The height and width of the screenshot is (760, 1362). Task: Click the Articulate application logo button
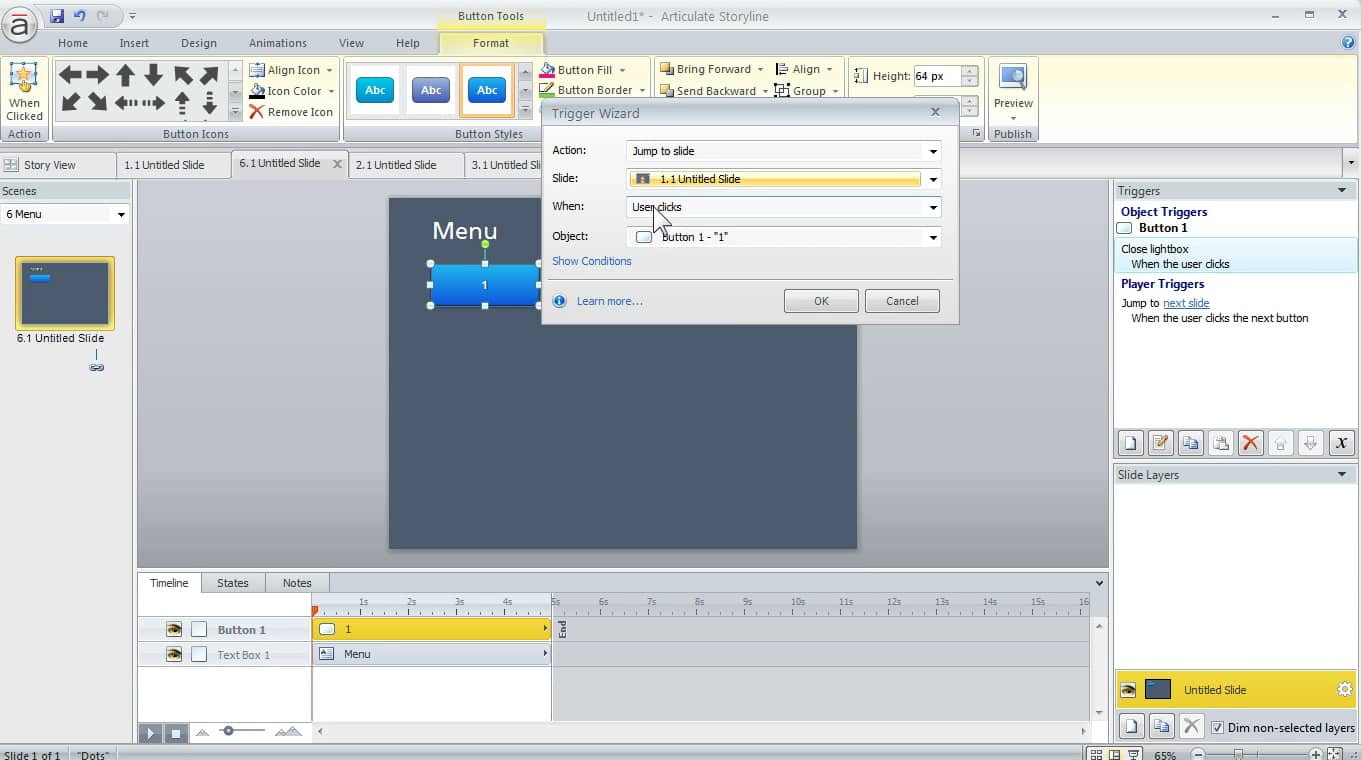tap(19, 27)
